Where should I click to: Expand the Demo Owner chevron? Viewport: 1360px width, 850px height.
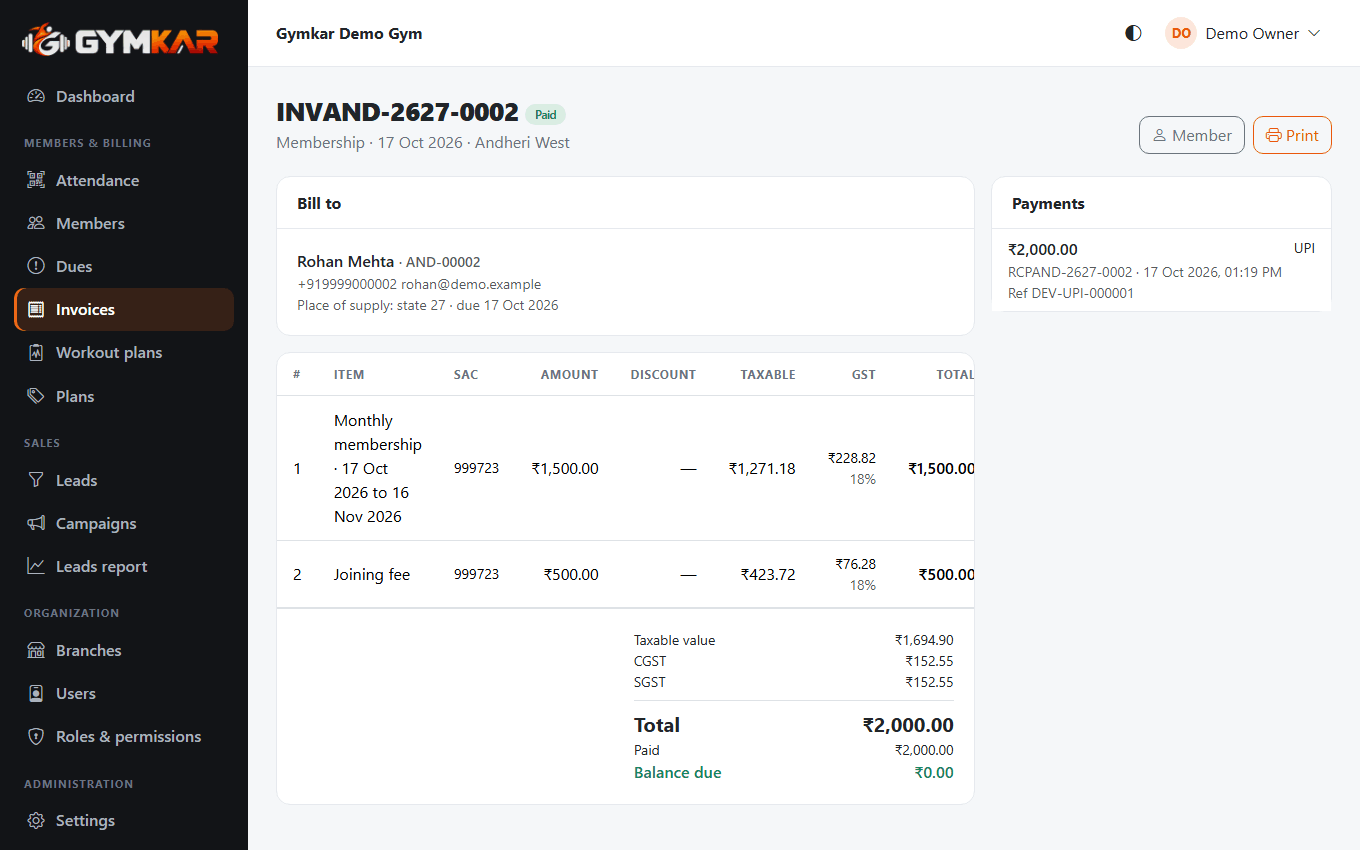click(x=1314, y=33)
